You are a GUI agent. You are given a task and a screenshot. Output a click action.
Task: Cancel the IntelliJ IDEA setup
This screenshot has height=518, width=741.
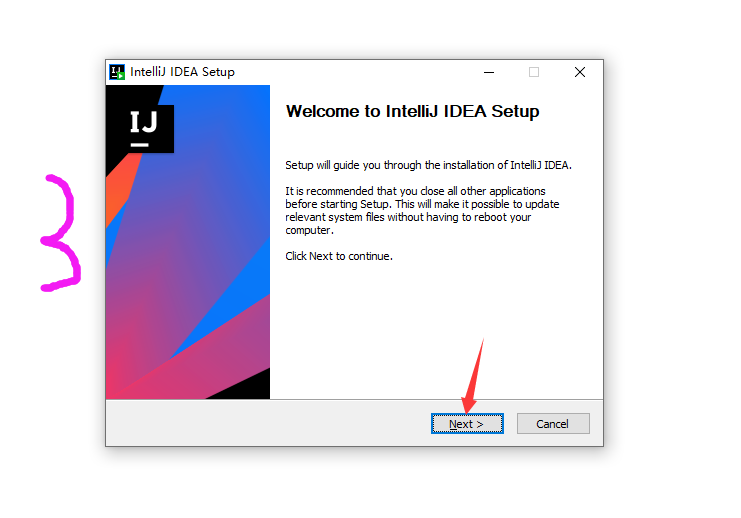click(553, 423)
